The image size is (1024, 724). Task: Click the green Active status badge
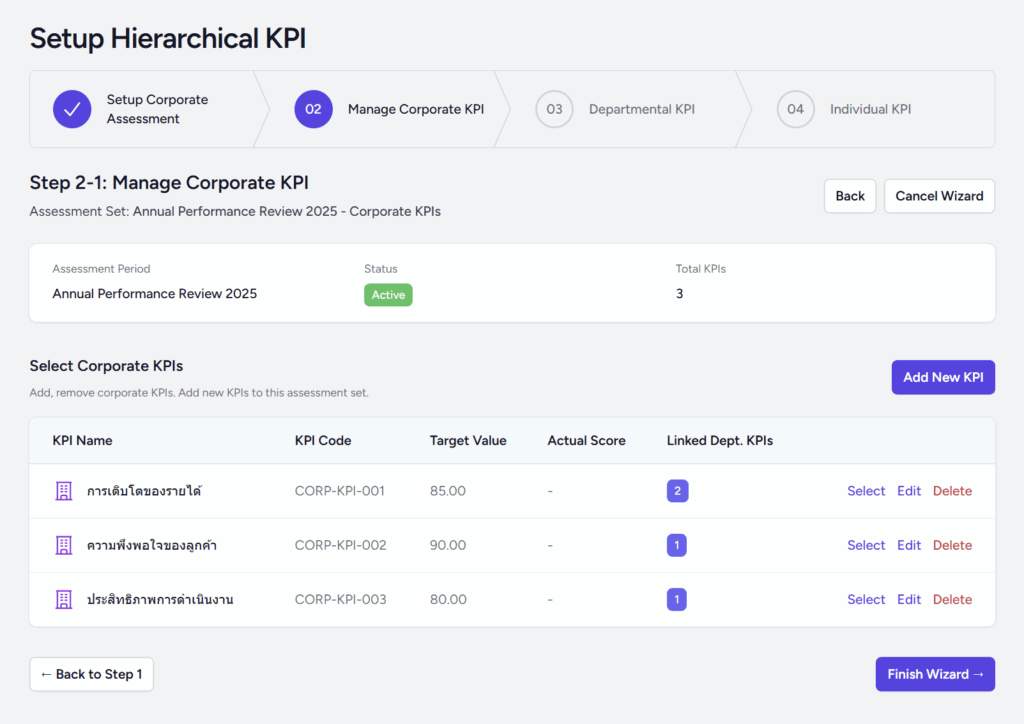[388, 295]
